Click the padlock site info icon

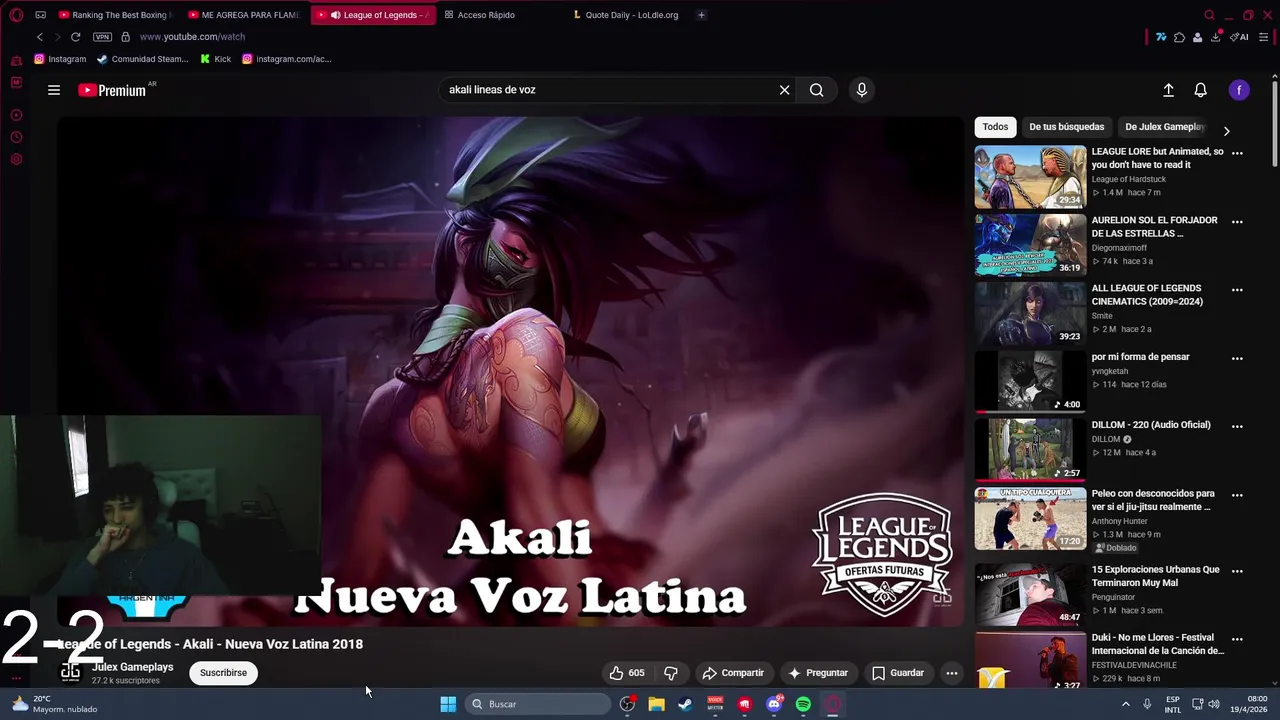coord(125,37)
